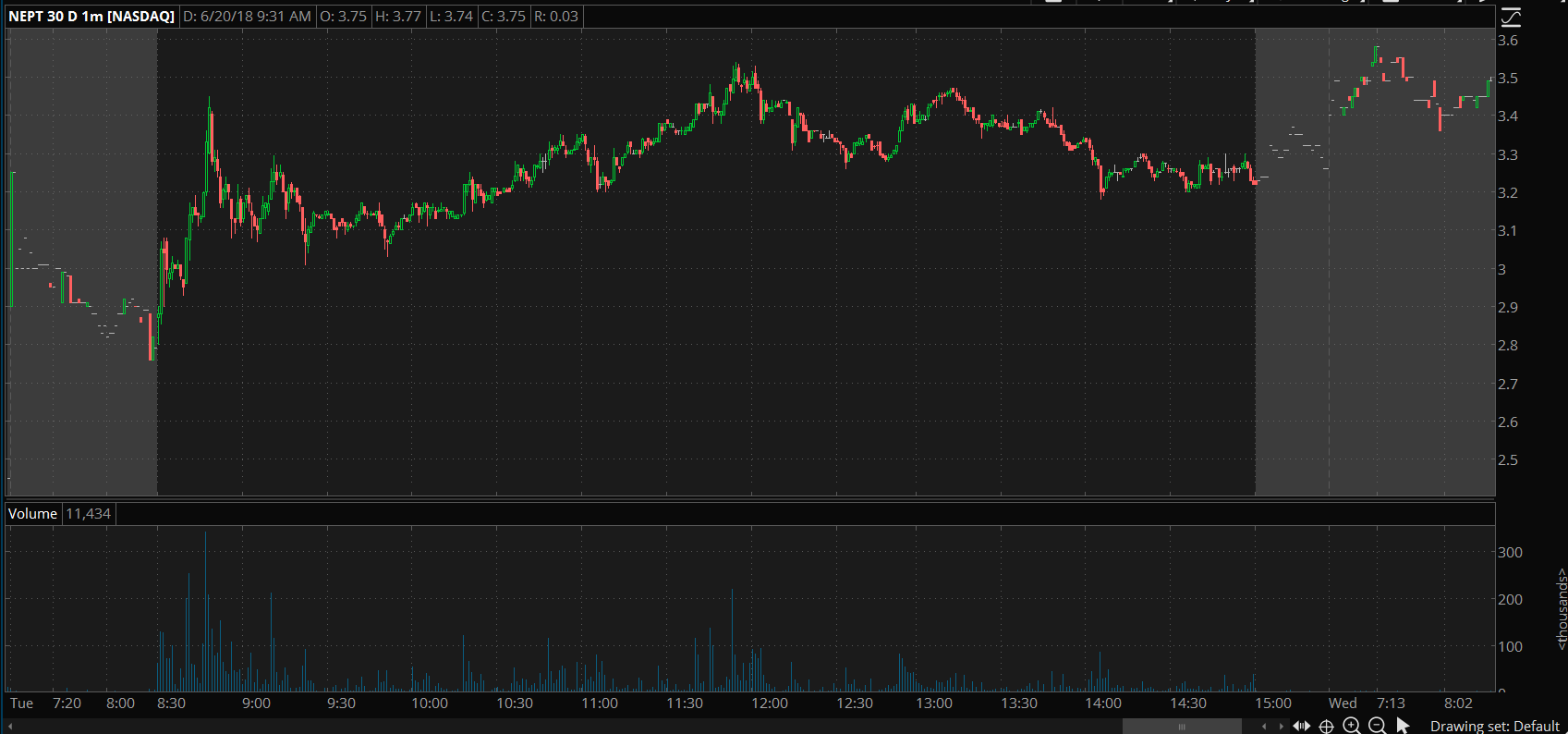The image size is (1568, 734).
Task: Open the Drawing set: Default selector
Action: click(1494, 726)
